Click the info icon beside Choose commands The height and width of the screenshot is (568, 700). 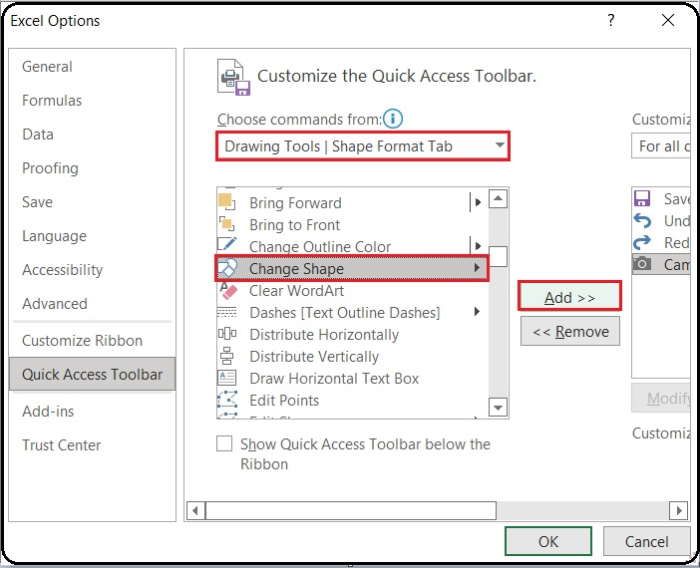click(393, 119)
